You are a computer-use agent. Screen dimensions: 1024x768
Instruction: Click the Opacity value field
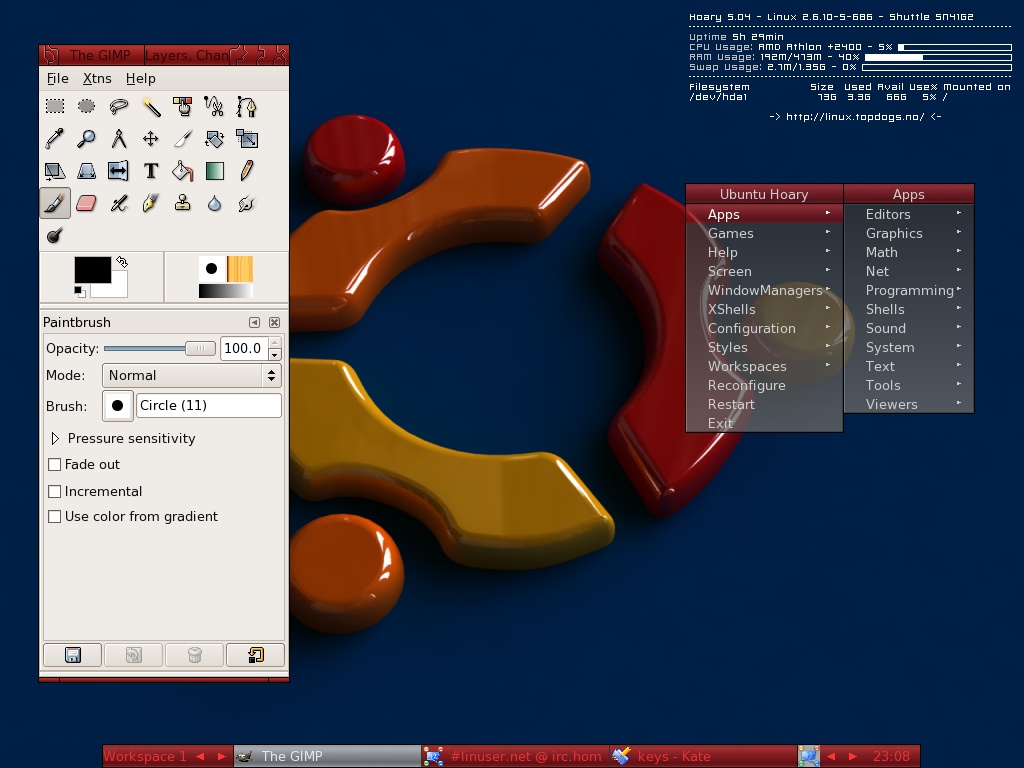[x=244, y=349]
